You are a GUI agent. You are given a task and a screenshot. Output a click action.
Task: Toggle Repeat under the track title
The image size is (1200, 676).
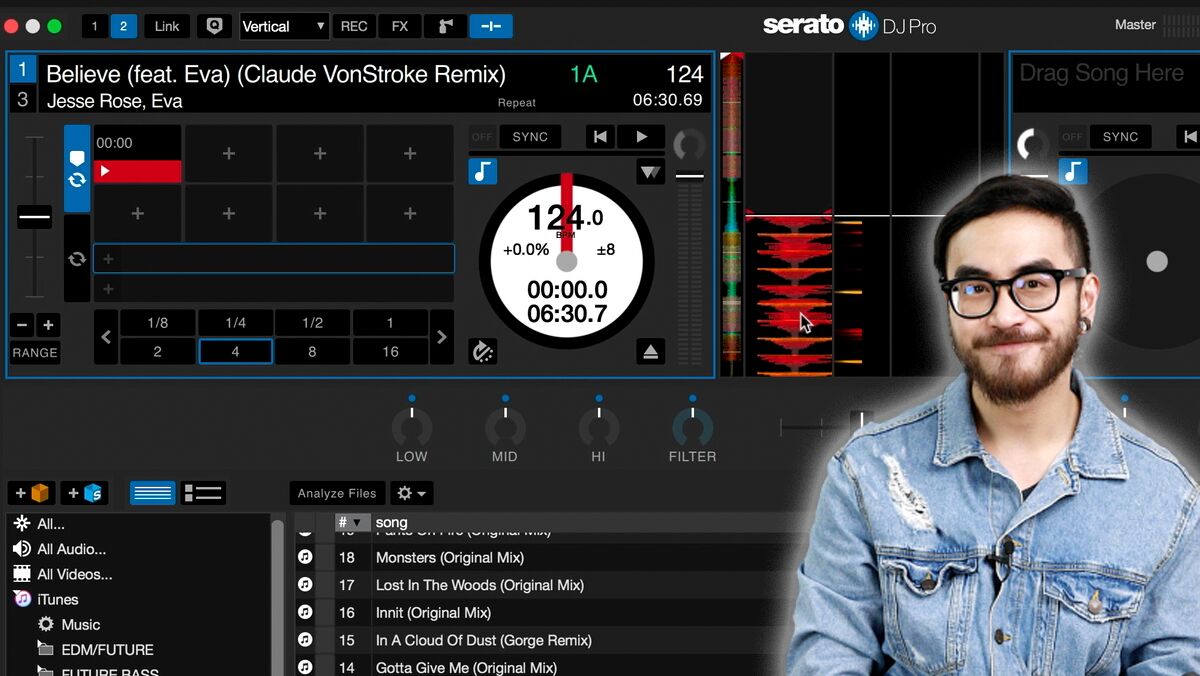517,103
